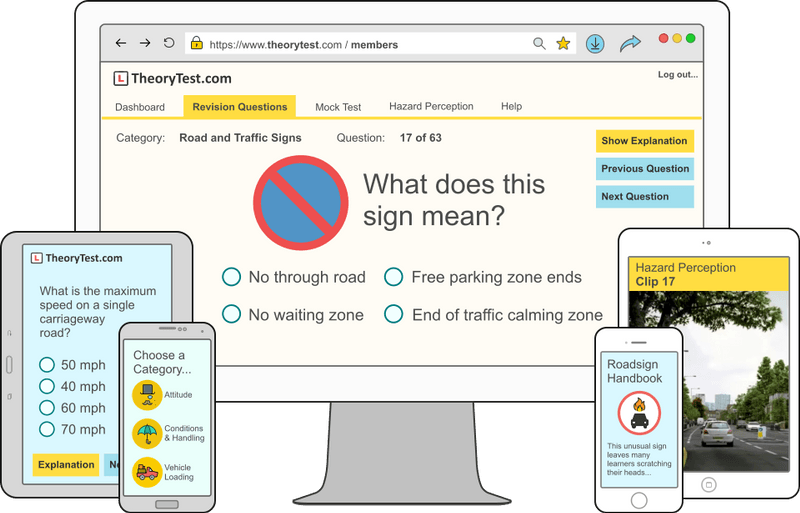800x513 pixels.
Task: Click the no waiting road sign image
Action: pyautogui.click(x=301, y=203)
